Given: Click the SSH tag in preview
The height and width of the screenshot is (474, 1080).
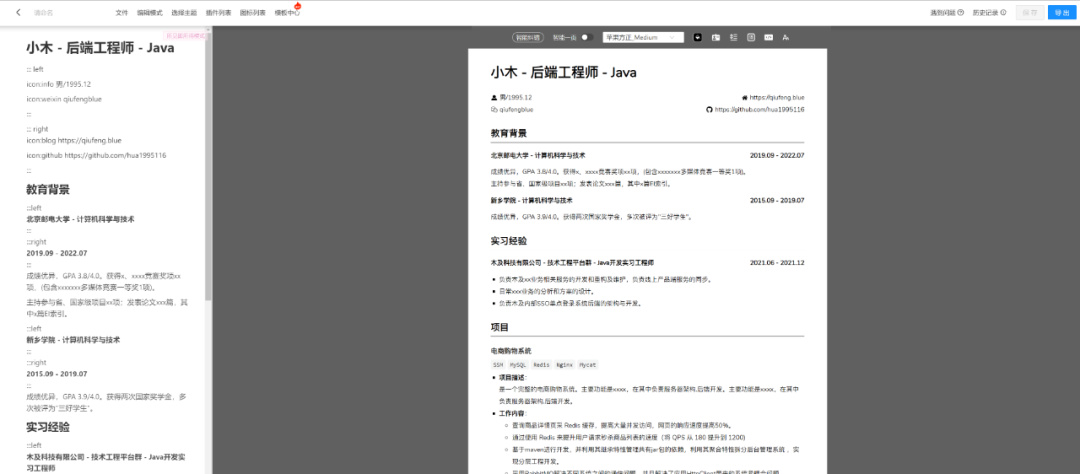Looking at the screenshot, I should point(498,364).
